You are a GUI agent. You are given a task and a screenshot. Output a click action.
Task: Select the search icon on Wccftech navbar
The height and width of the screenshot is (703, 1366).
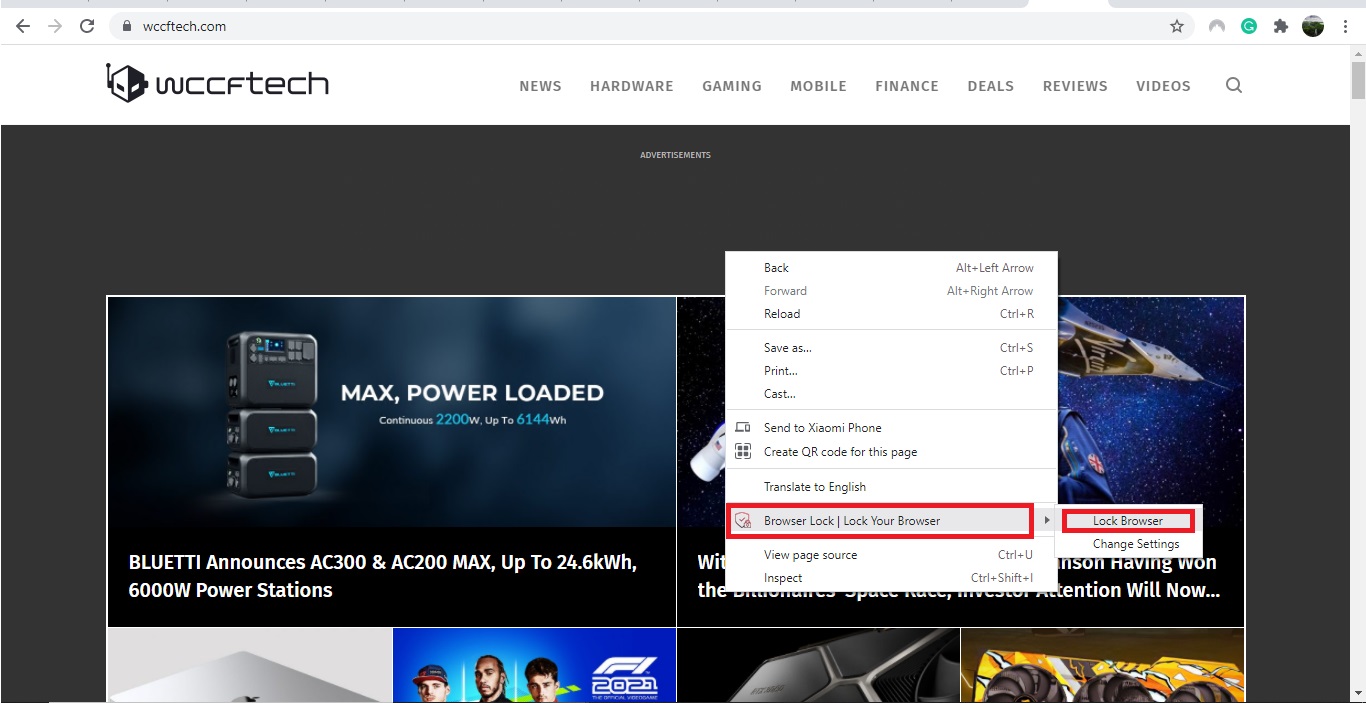(x=1234, y=85)
